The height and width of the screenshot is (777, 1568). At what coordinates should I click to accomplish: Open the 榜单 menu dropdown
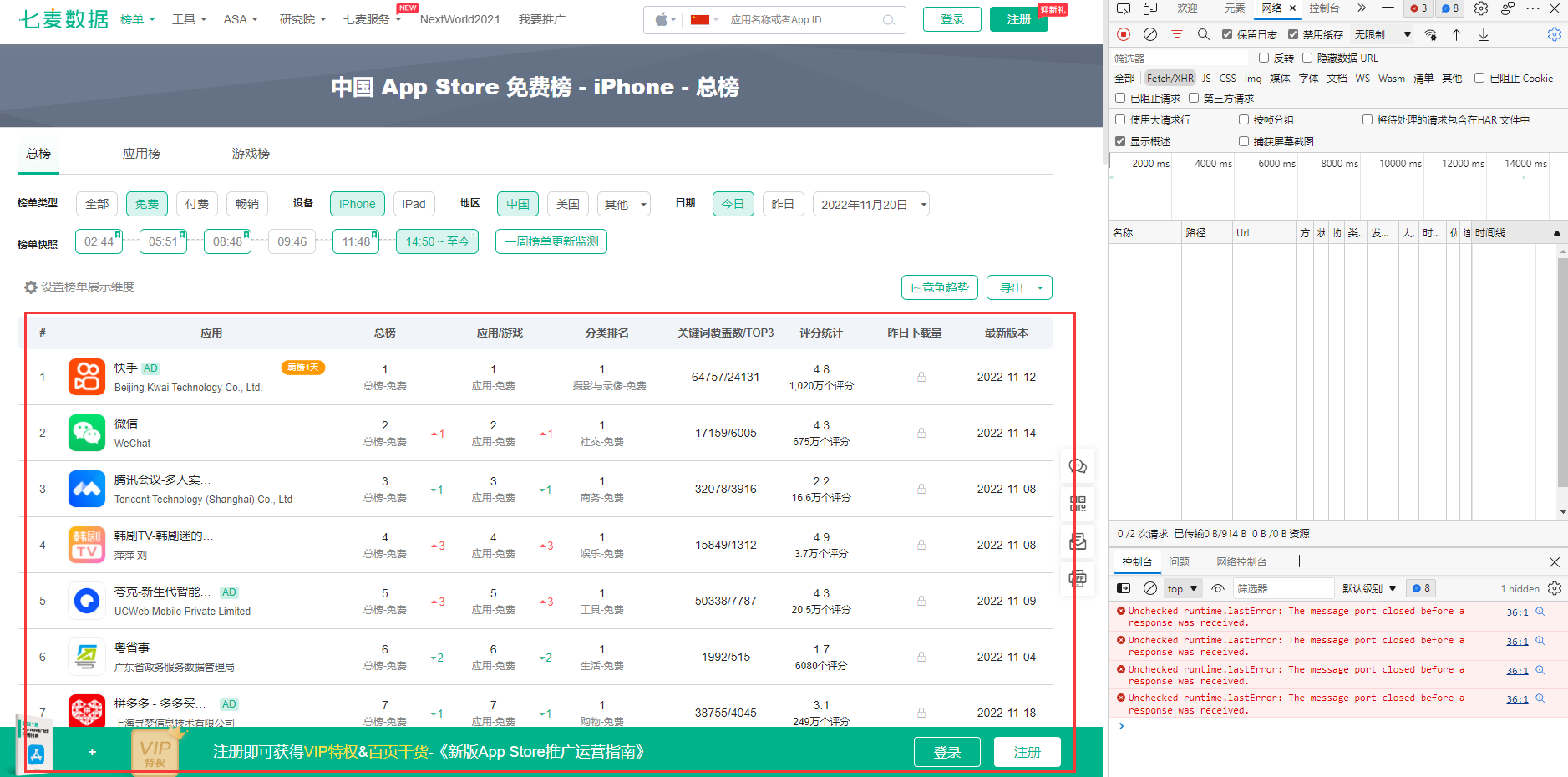pyautogui.click(x=137, y=19)
